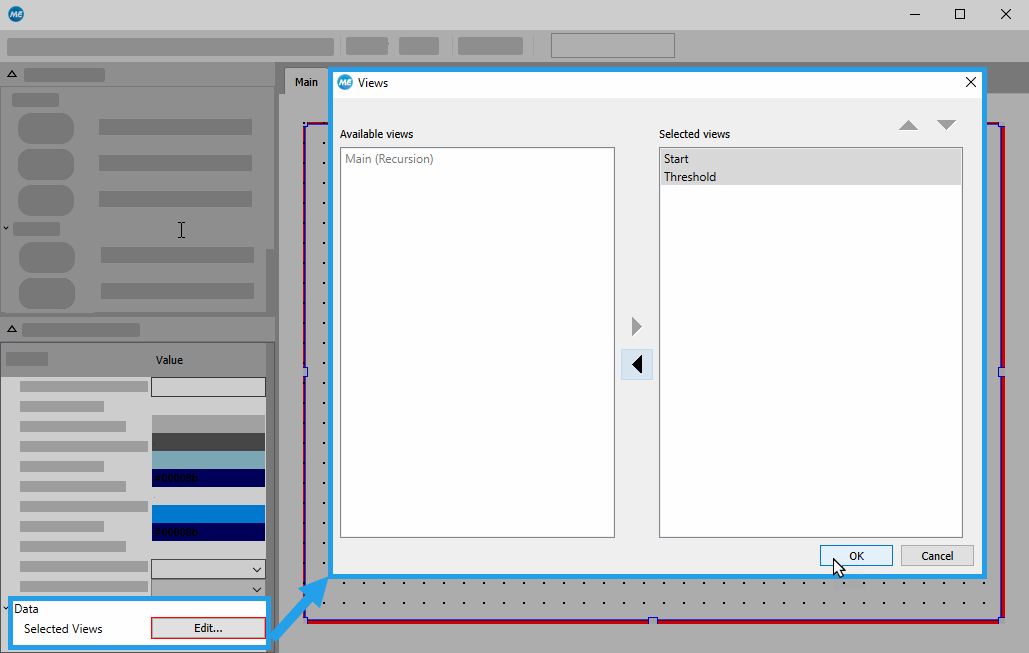Viewport: 1029px width, 653px height.
Task: Click the light blue color swatch value
Action: pyautogui.click(x=208, y=460)
